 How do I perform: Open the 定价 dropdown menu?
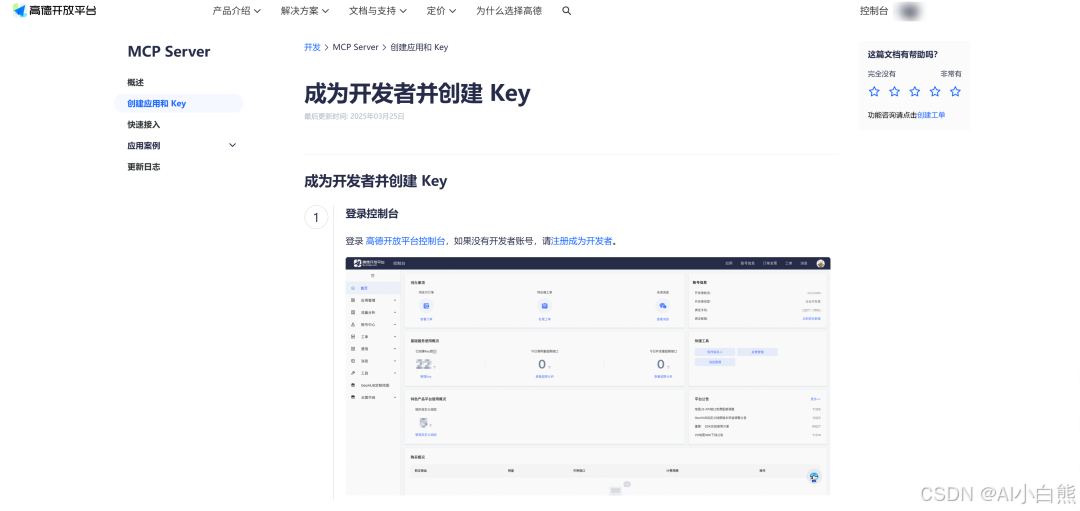point(441,11)
